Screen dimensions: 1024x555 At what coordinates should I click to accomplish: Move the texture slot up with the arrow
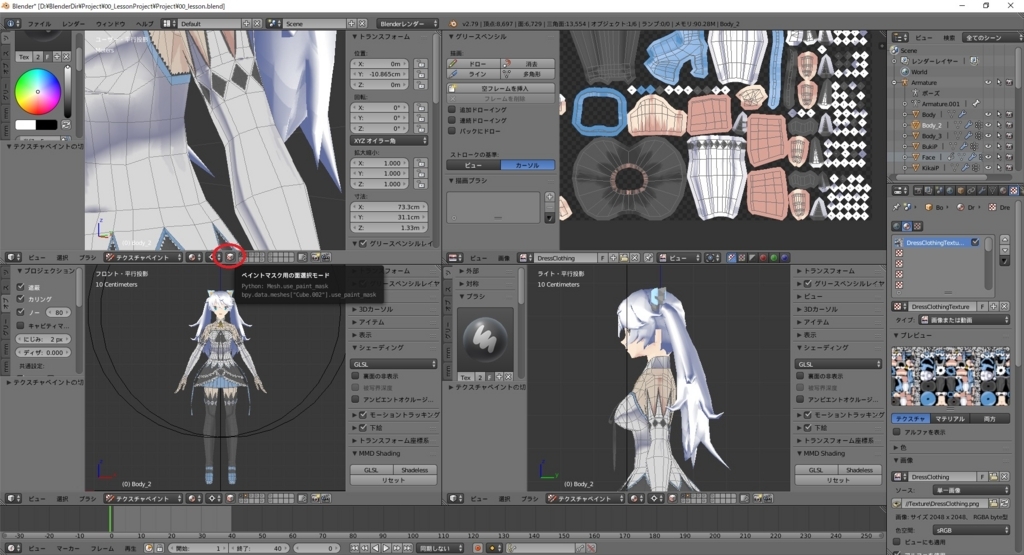[1004, 240]
